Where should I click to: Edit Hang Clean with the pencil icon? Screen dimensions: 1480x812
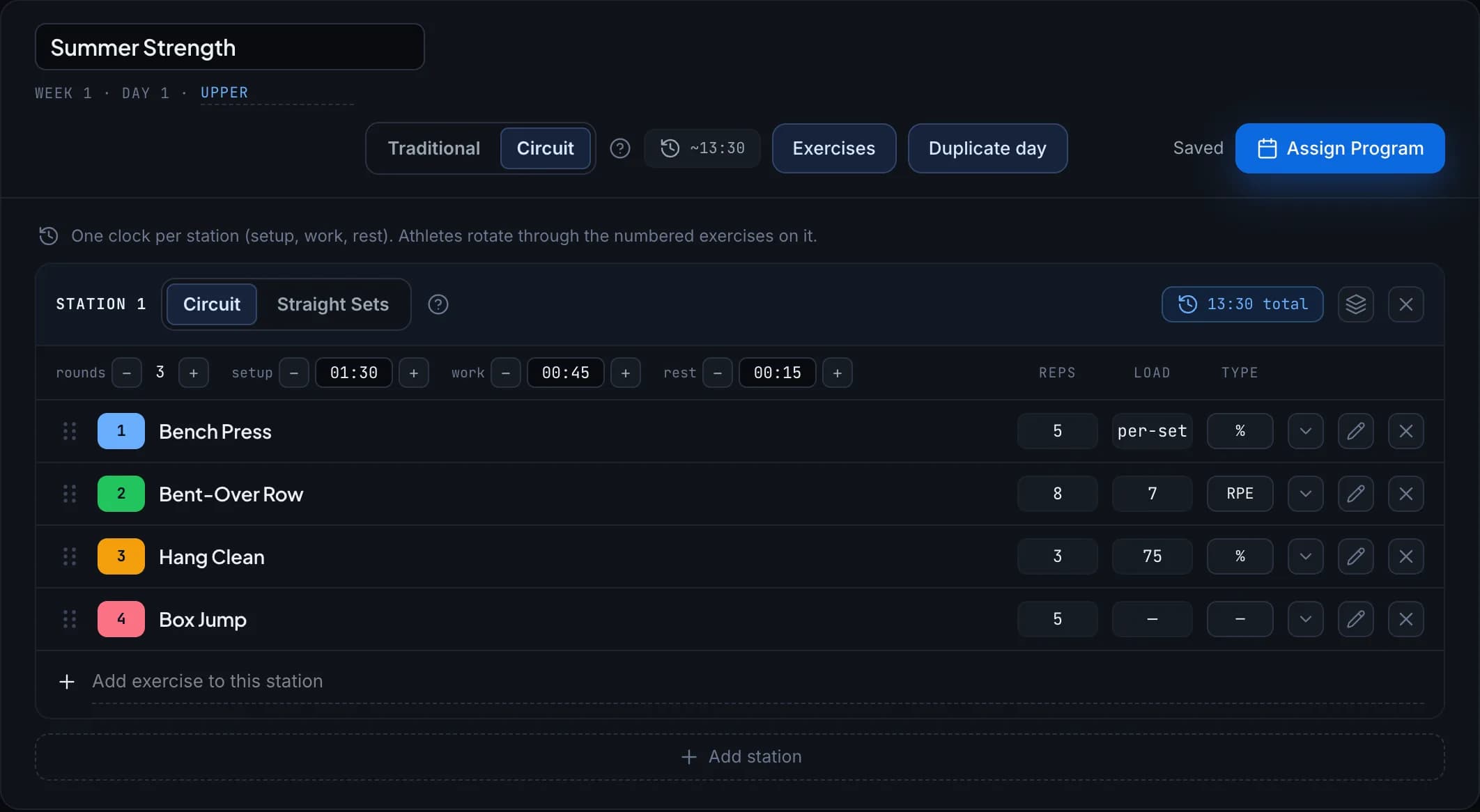pyautogui.click(x=1355, y=556)
